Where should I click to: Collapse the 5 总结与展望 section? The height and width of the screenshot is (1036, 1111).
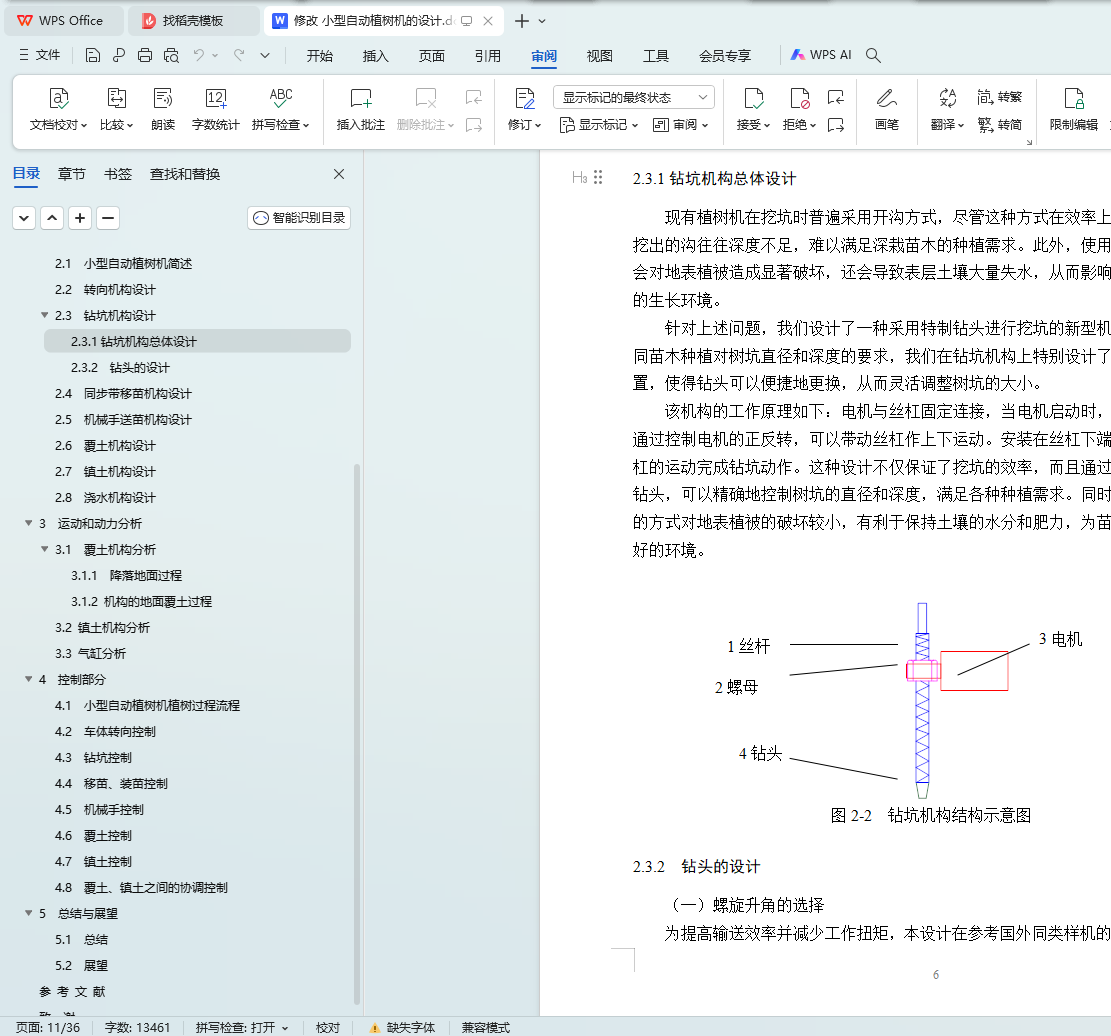pyautogui.click(x=29, y=913)
